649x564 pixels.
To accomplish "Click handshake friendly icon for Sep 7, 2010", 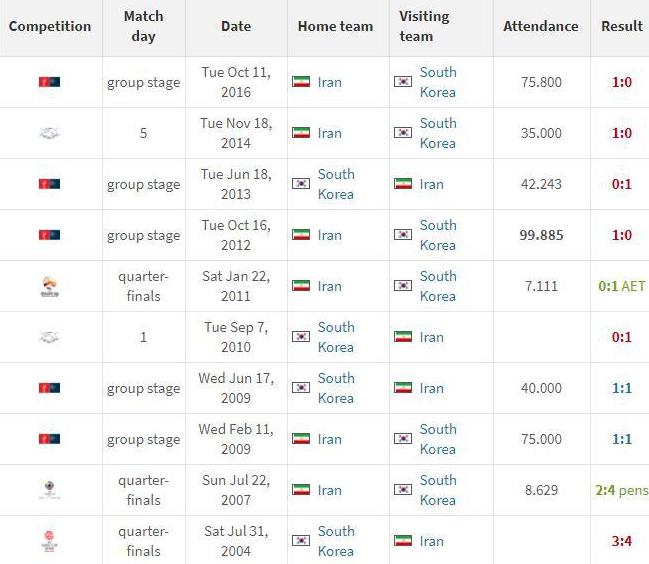I will (49, 337).
